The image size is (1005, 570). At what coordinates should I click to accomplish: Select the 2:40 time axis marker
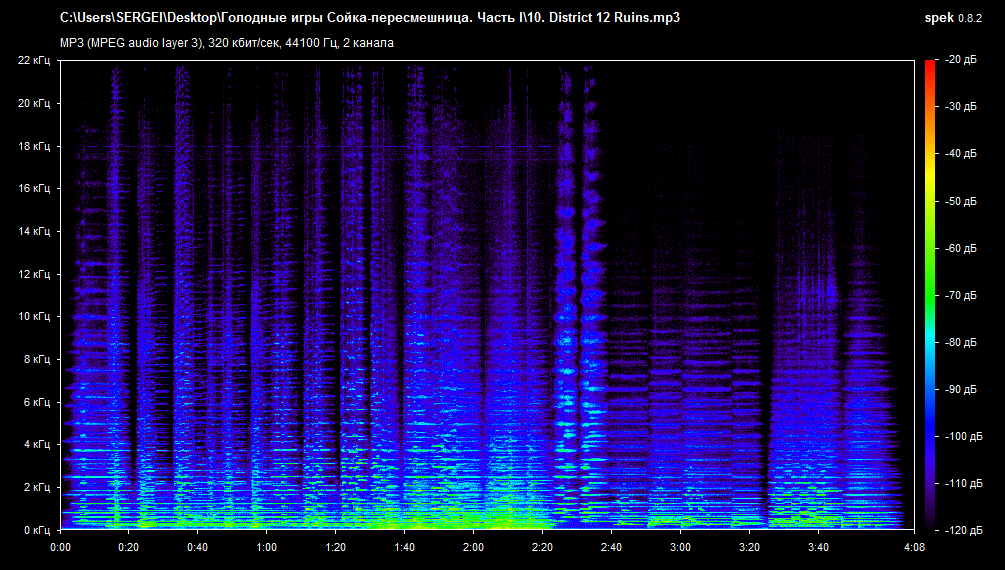tap(611, 548)
